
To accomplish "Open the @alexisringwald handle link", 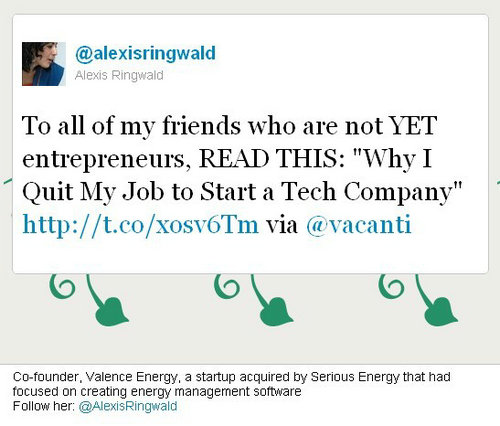I will point(145,54).
